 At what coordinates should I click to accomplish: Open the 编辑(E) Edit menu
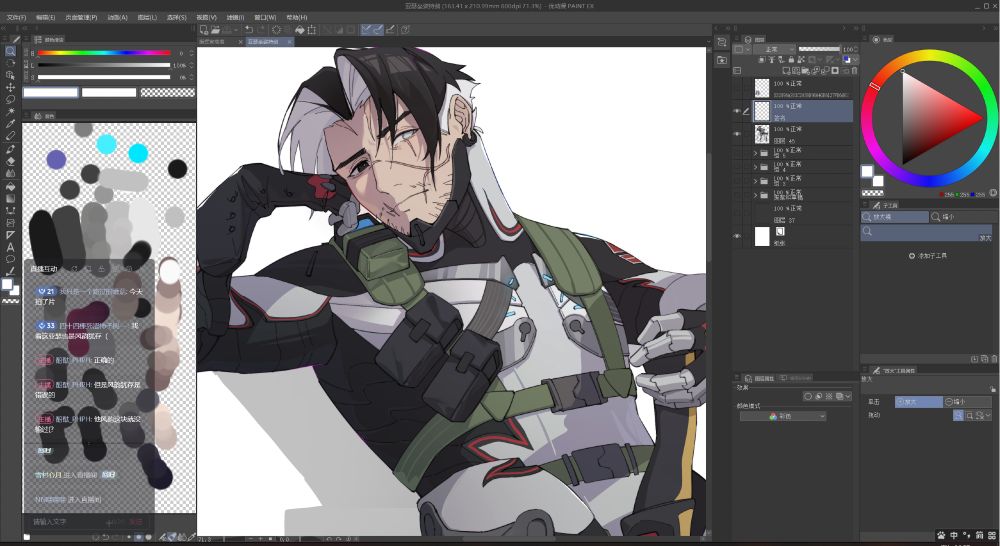coord(45,17)
